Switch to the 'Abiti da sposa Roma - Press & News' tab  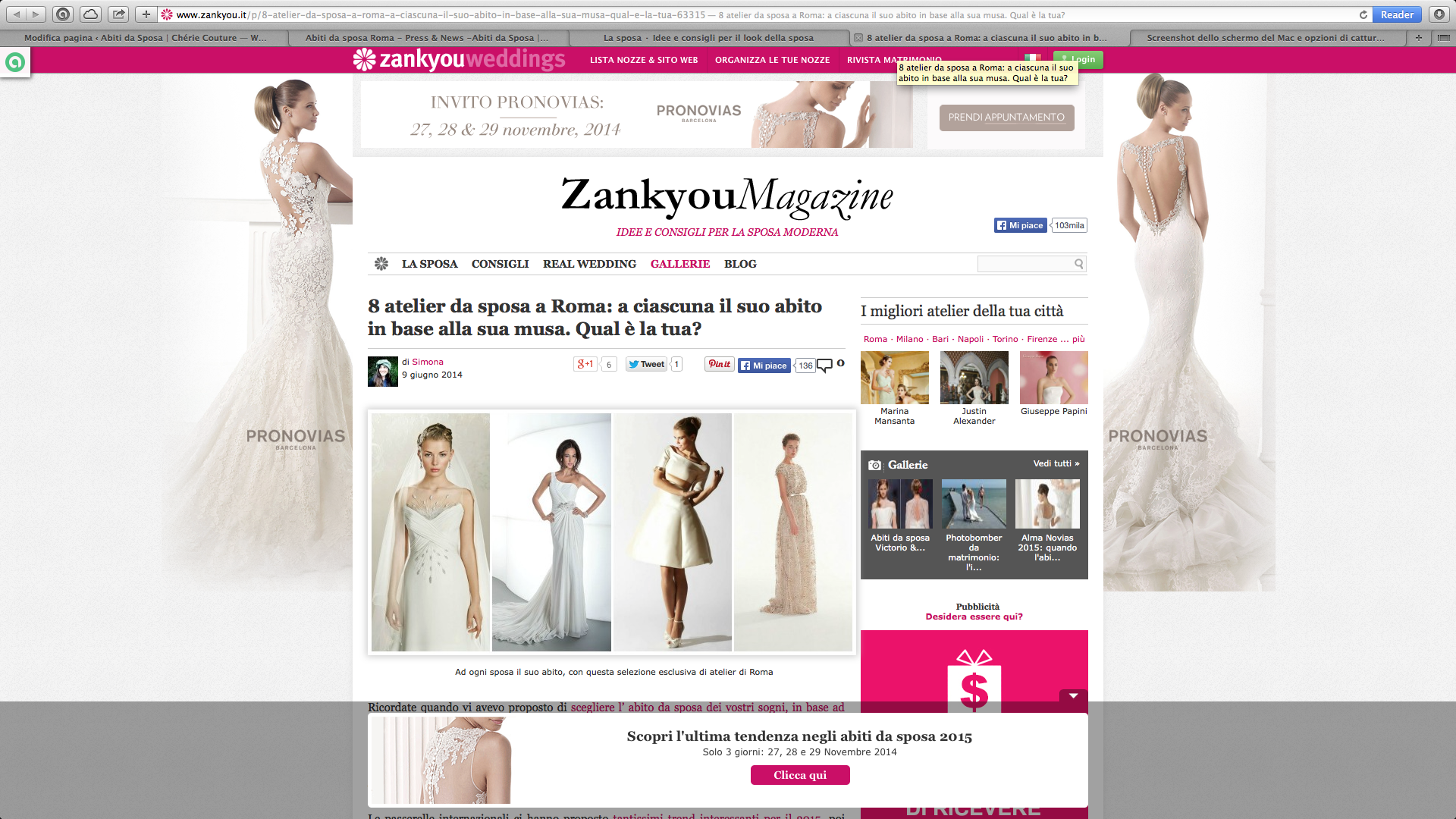click(x=427, y=37)
